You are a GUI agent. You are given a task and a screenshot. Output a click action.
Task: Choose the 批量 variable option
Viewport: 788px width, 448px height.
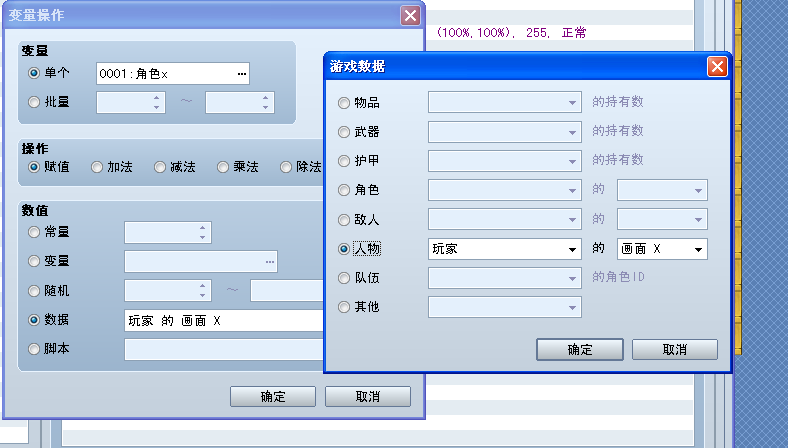pyautogui.click(x=34, y=102)
